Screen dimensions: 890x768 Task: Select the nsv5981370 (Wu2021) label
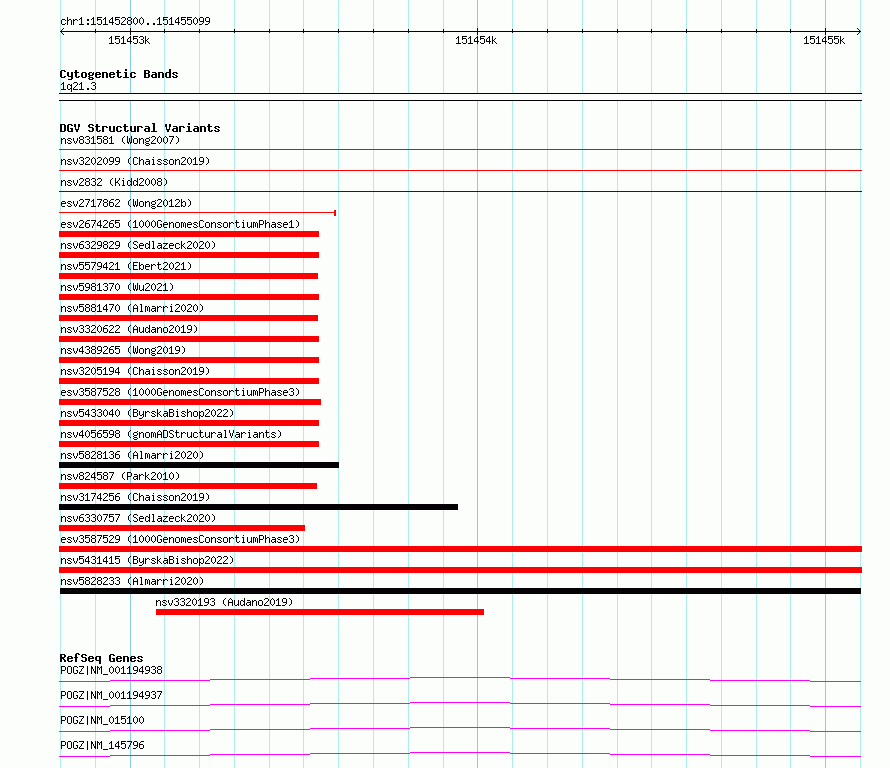coord(117,287)
